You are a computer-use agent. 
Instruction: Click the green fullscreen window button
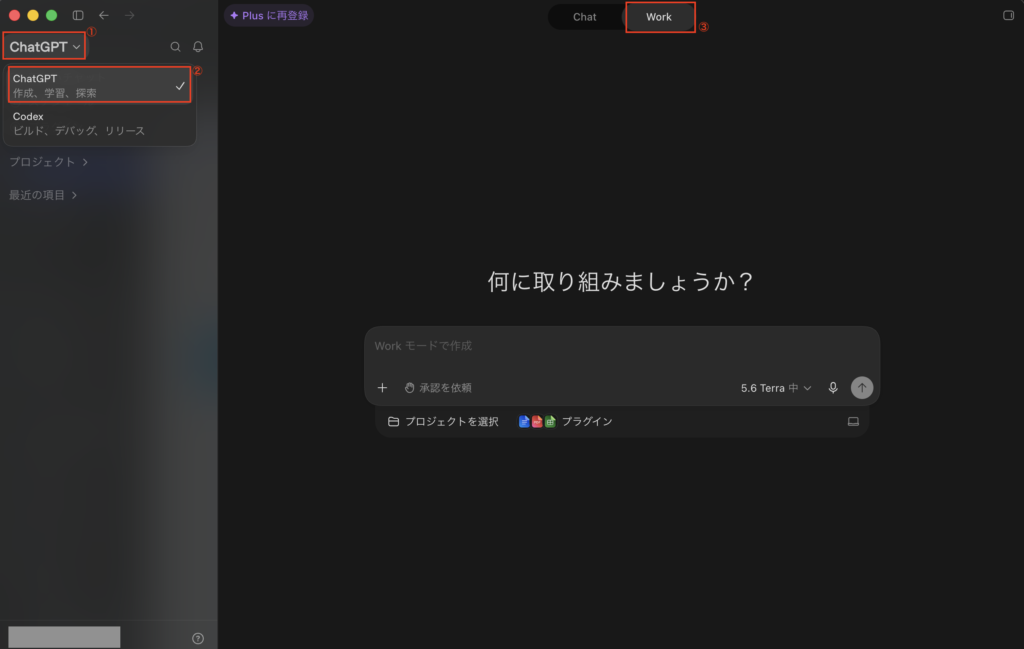point(52,15)
